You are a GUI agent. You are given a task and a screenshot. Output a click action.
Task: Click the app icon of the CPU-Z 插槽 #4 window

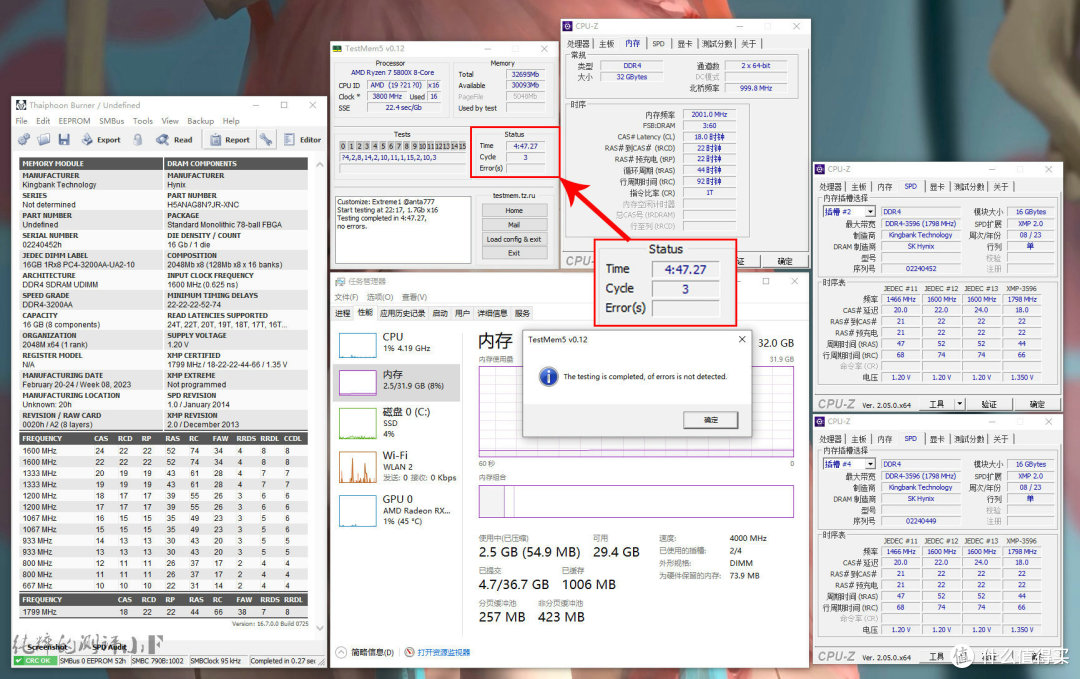click(820, 421)
